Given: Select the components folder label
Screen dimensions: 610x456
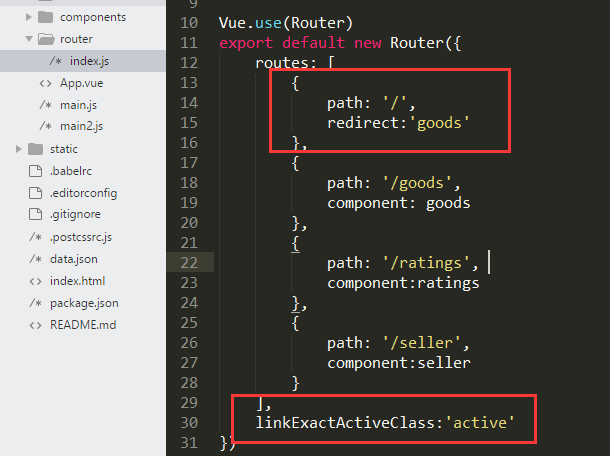Looking at the screenshot, I should [x=93, y=17].
